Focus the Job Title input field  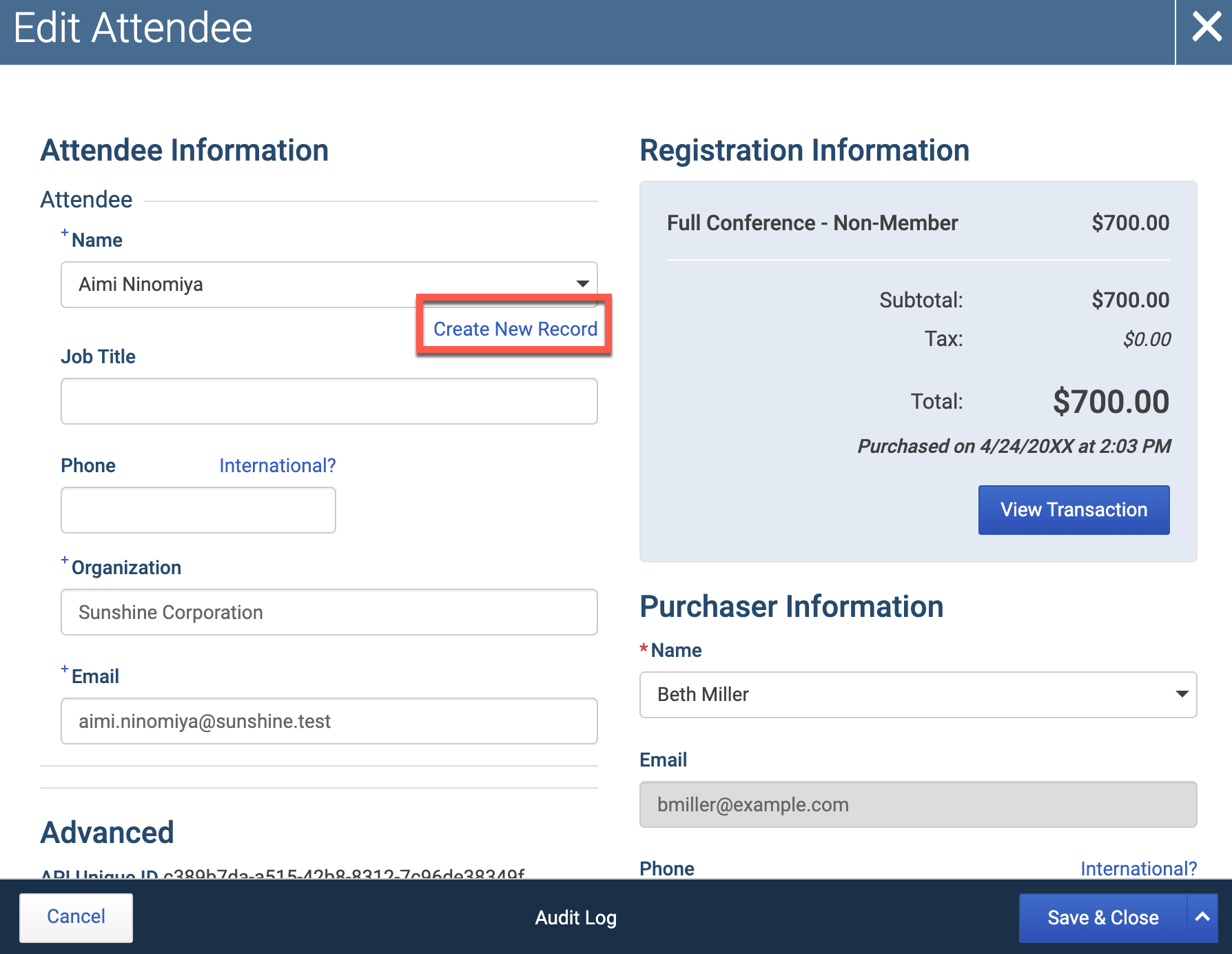pos(329,401)
